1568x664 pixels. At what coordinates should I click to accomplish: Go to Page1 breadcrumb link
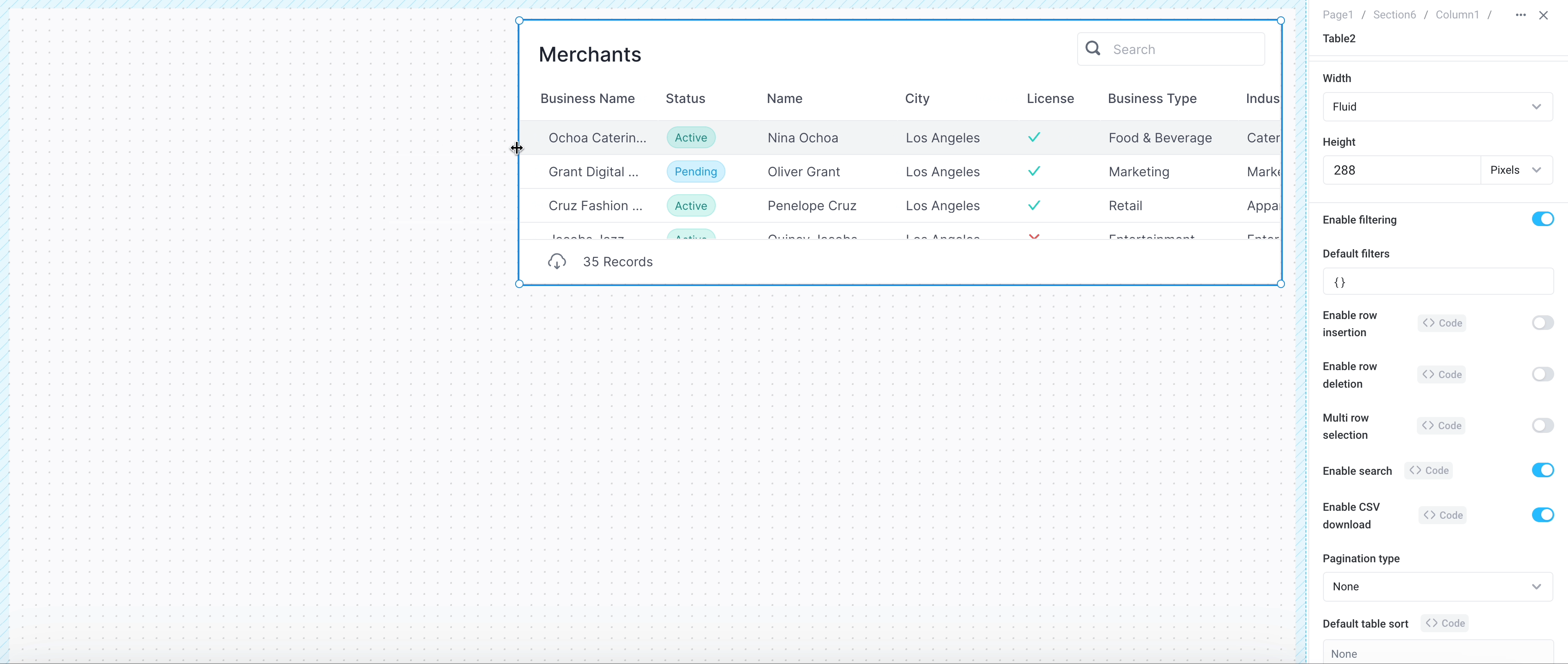click(x=1337, y=15)
